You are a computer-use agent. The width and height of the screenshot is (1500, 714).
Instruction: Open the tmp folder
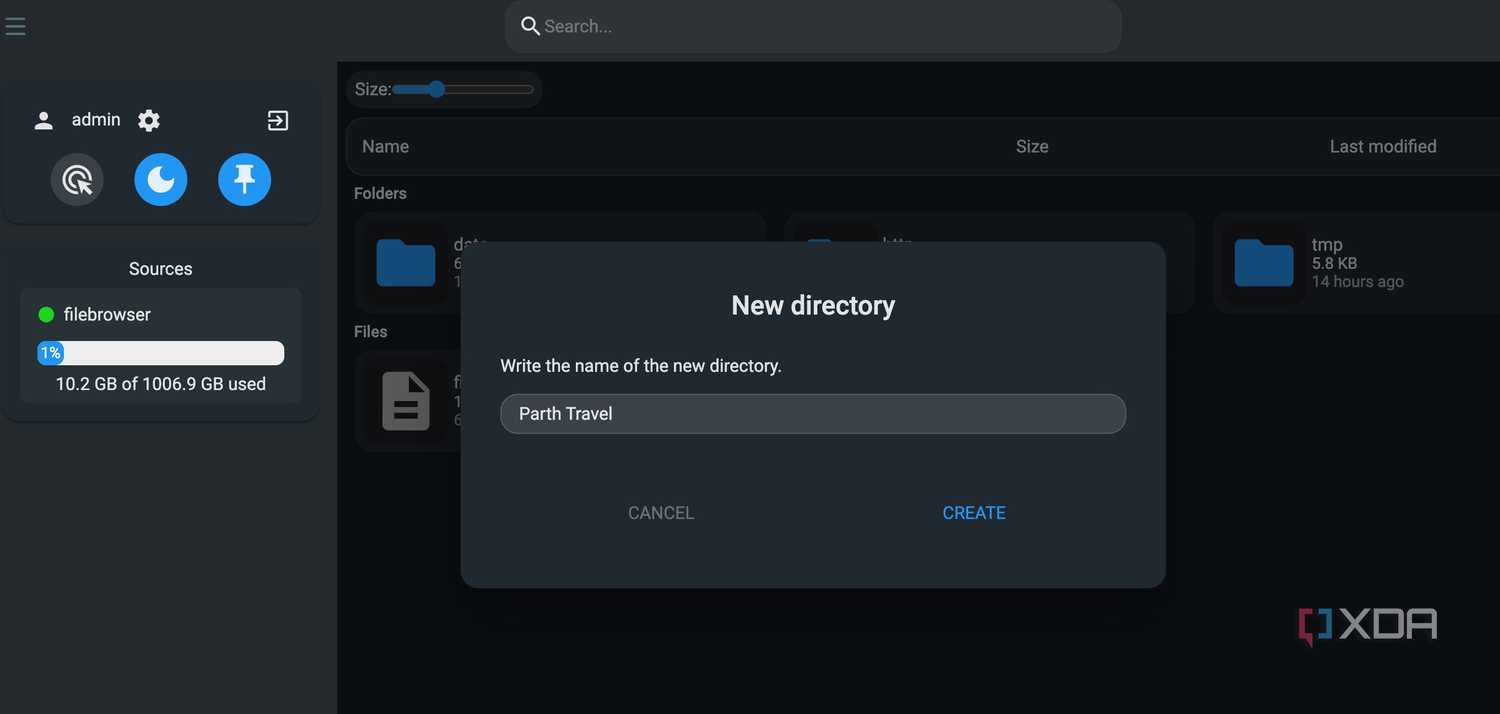coord(1356,262)
